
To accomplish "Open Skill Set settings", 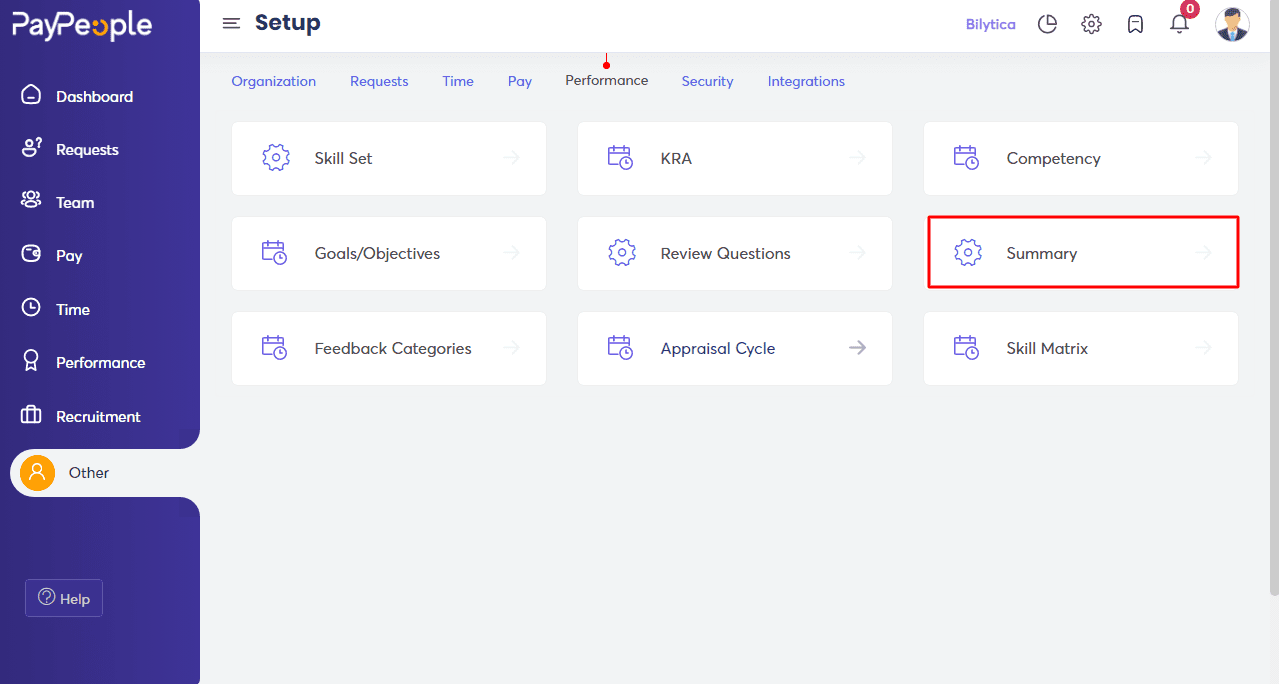I will coord(389,158).
